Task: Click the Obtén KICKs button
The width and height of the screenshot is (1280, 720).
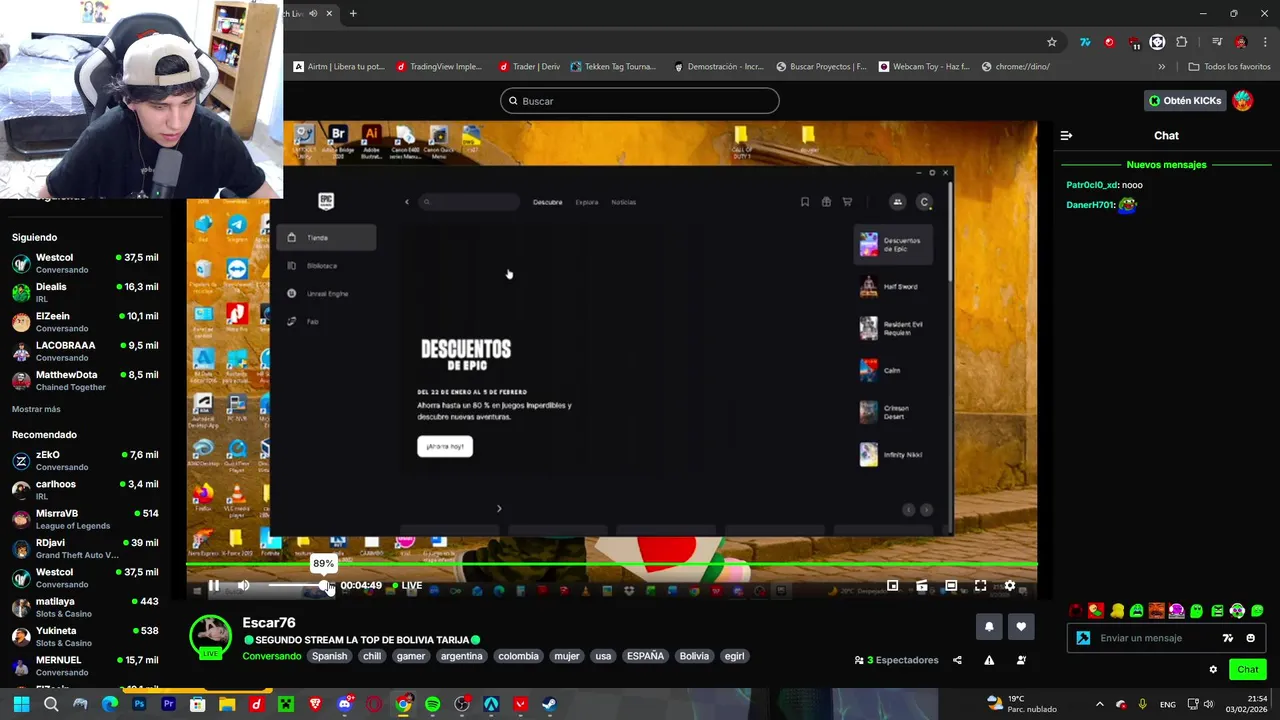Action: pyautogui.click(x=1185, y=101)
